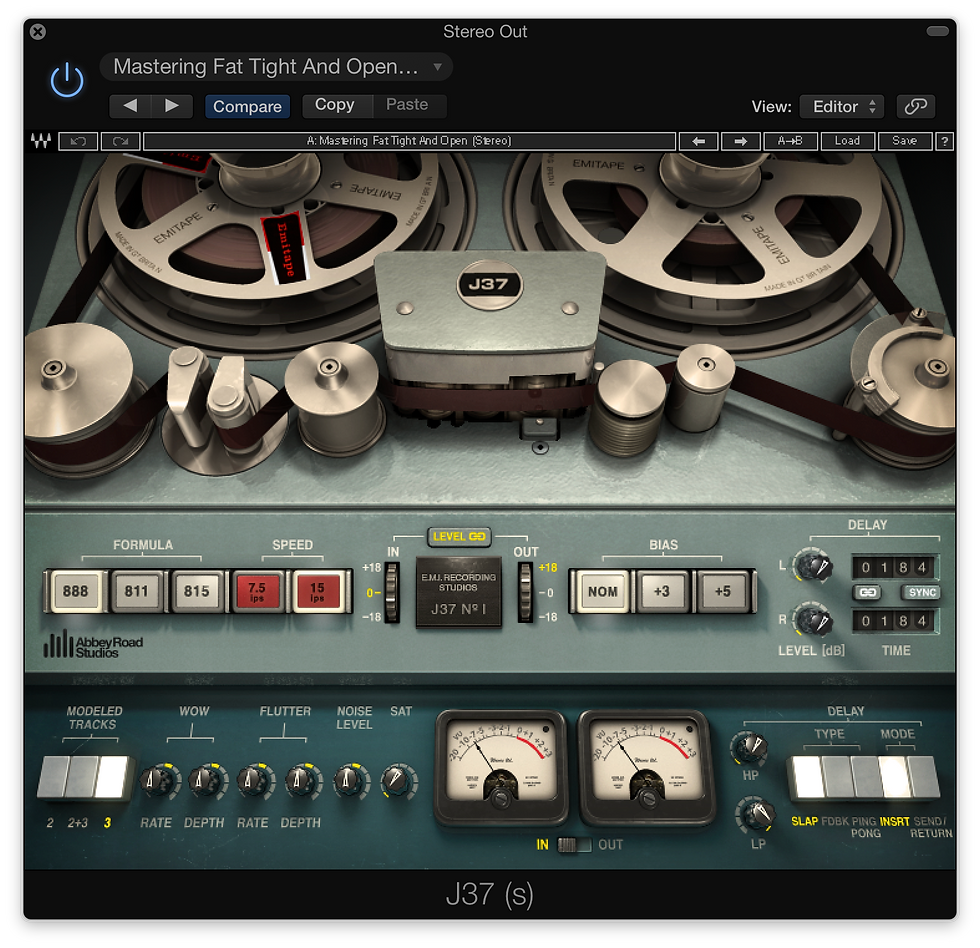Select NOM bias setting
Viewport: 980px width, 948px height.
point(602,591)
